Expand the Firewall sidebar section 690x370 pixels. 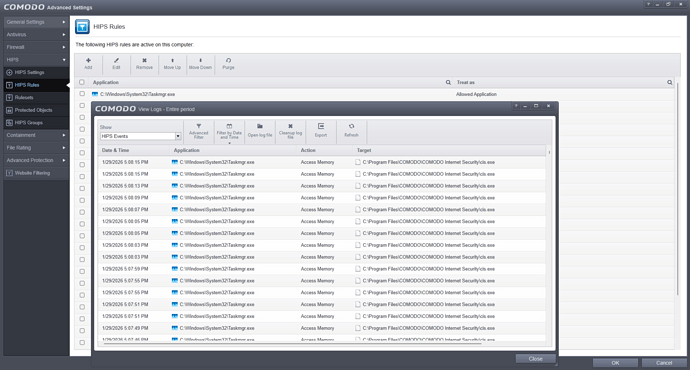click(x=36, y=47)
